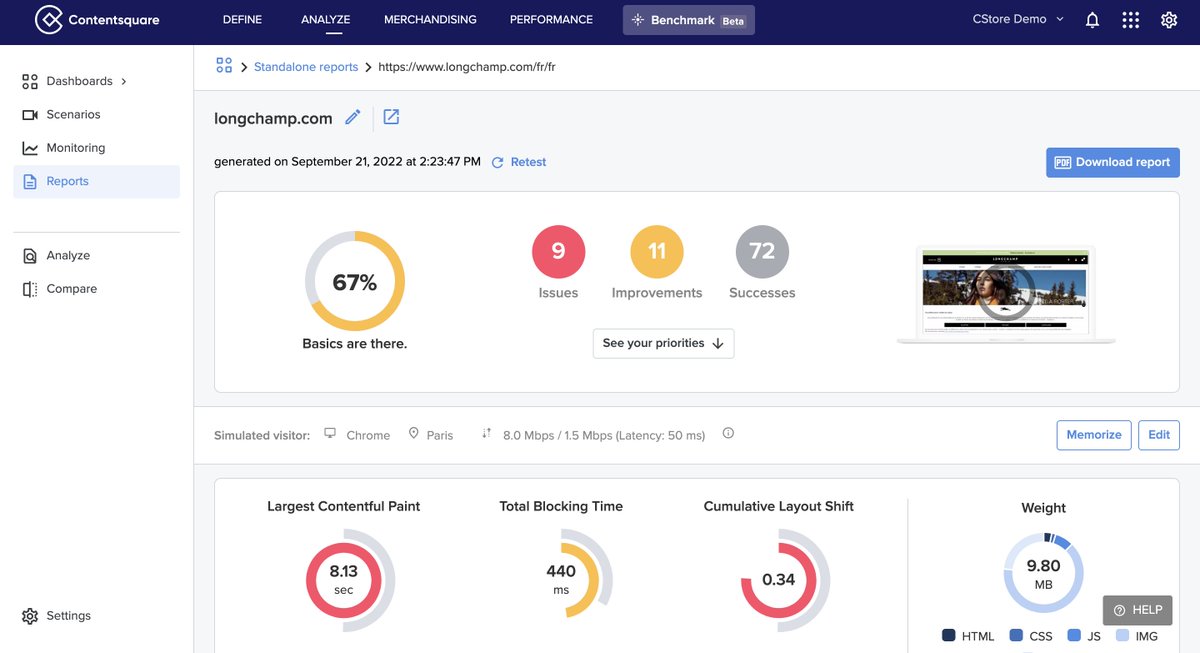Screen dimensions: 1200x653
Task: Click the Chrome desktop device icon
Action: [x=330, y=434]
